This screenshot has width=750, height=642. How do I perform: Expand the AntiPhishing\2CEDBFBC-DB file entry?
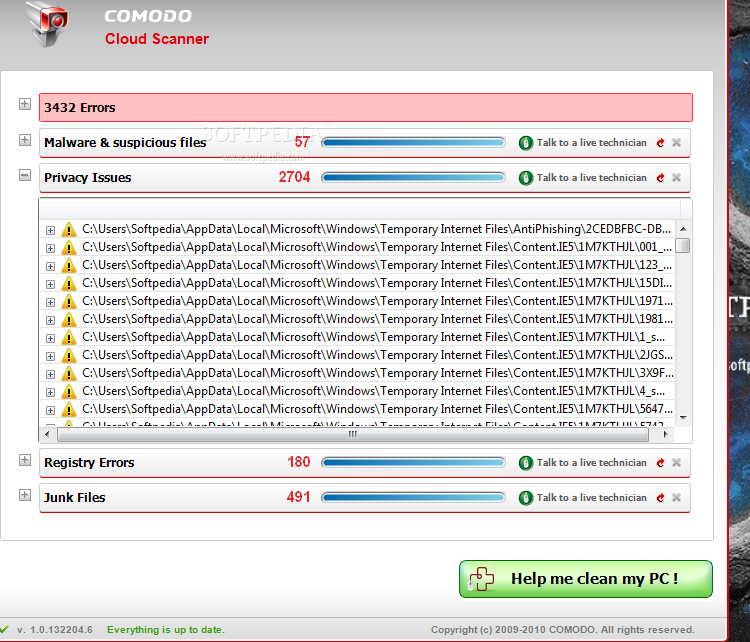50,230
